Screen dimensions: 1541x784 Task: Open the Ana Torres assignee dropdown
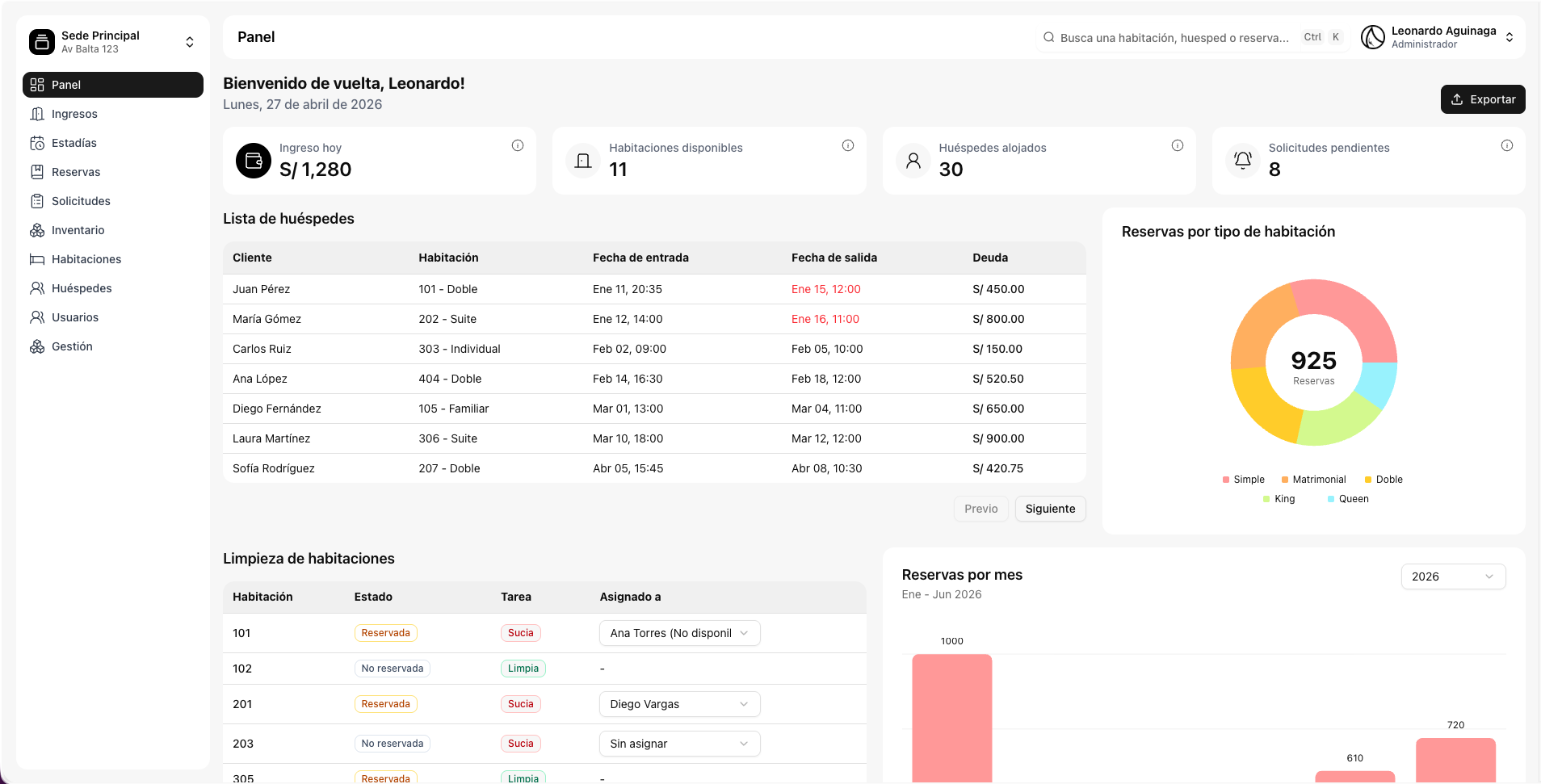pos(679,633)
